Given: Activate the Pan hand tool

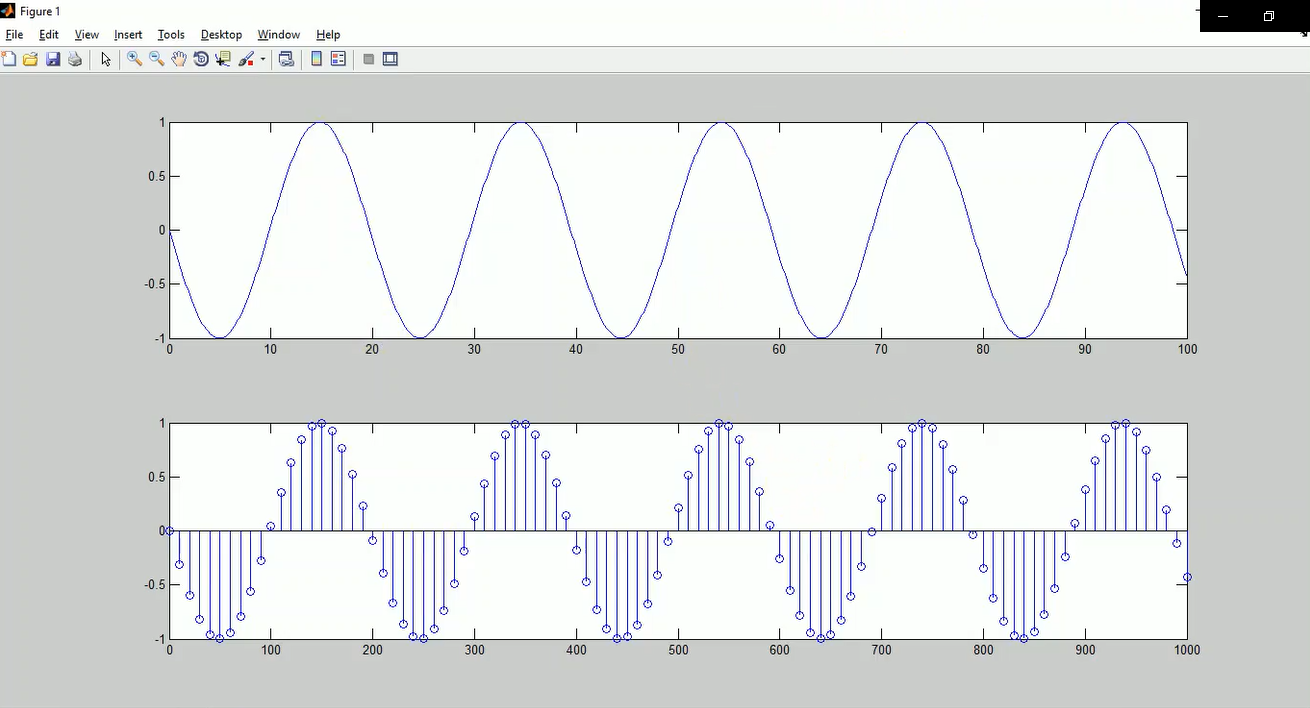Looking at the screenshot, I should coord(179,59).
